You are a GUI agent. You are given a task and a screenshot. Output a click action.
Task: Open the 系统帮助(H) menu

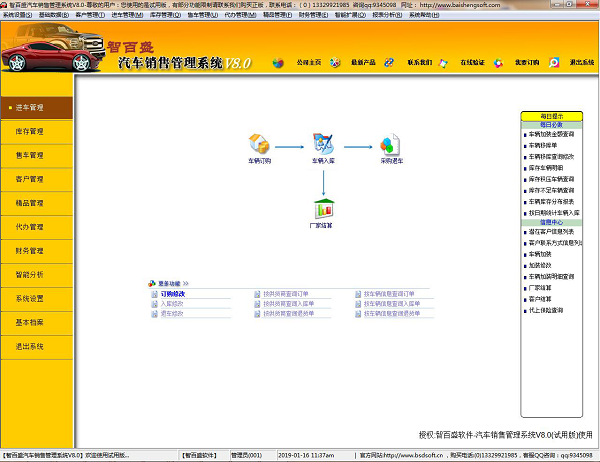point(424,15)
